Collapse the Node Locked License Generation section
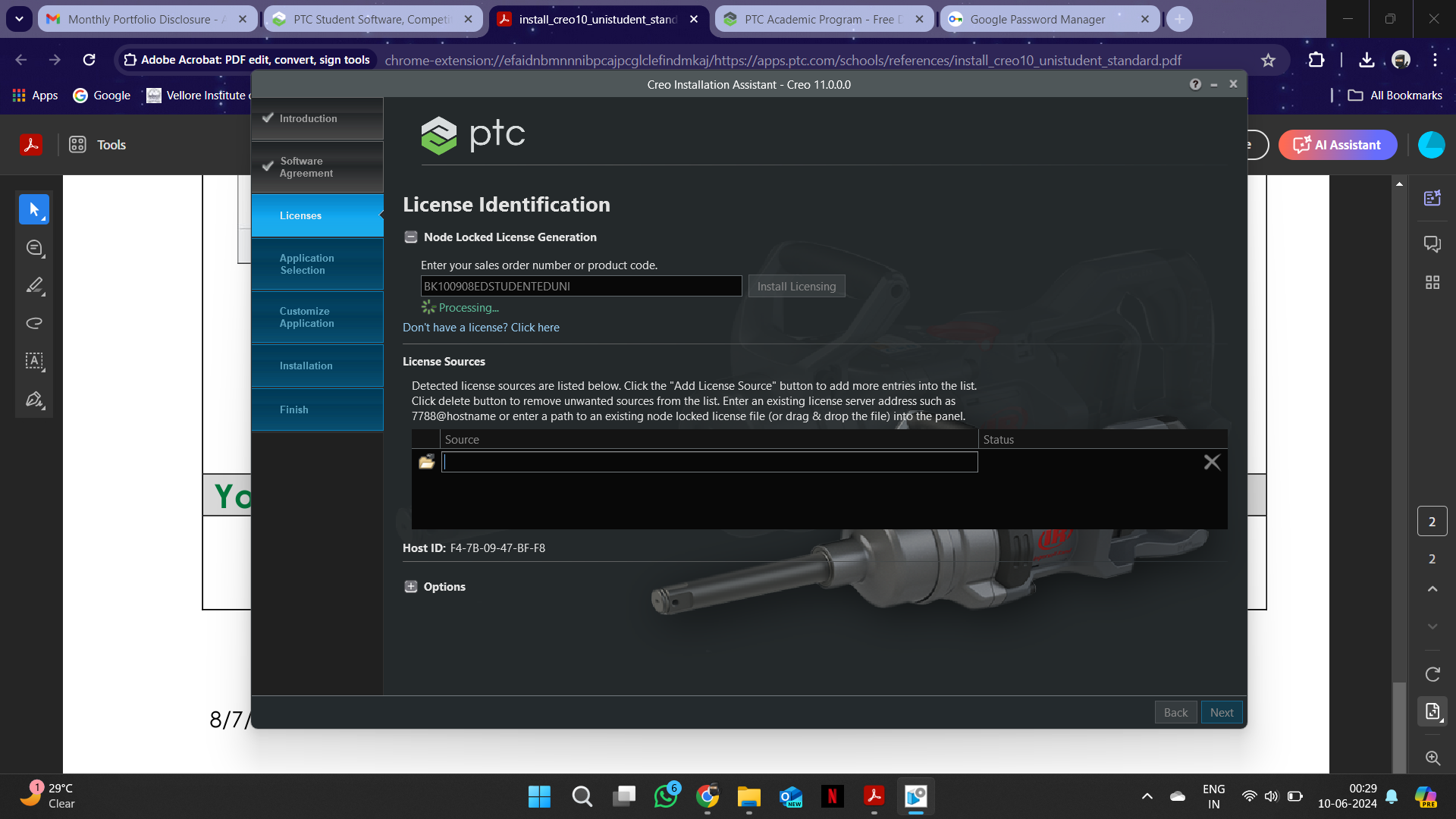 click(x=410, y=237)
